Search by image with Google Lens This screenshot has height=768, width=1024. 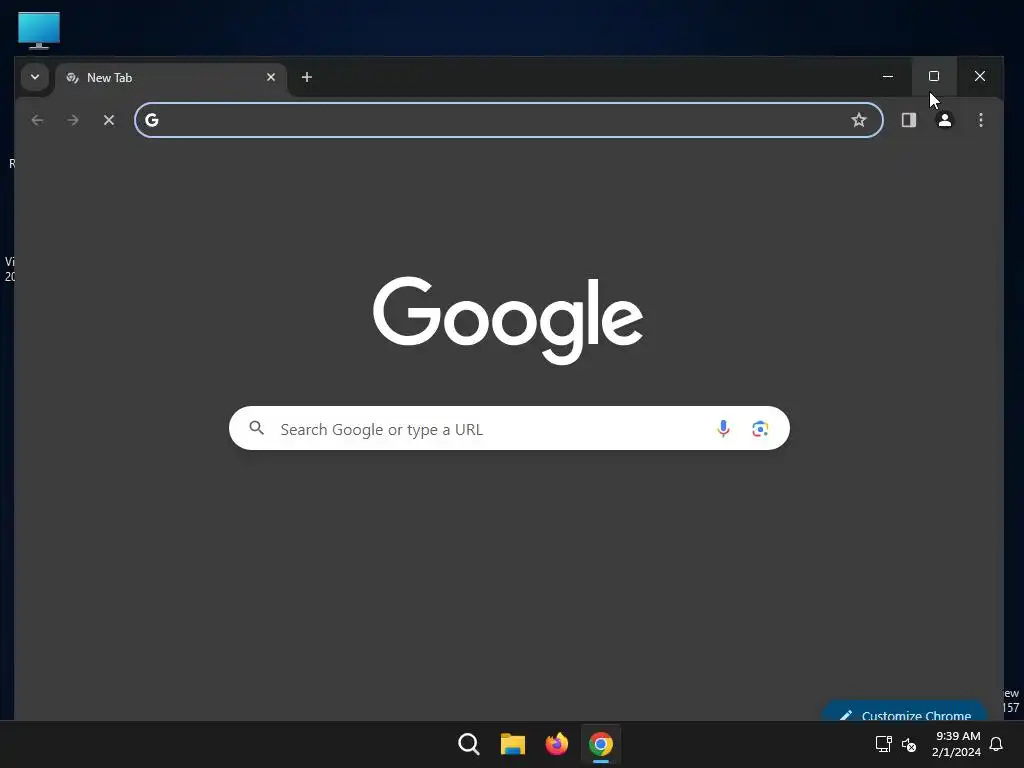(760, 428)
